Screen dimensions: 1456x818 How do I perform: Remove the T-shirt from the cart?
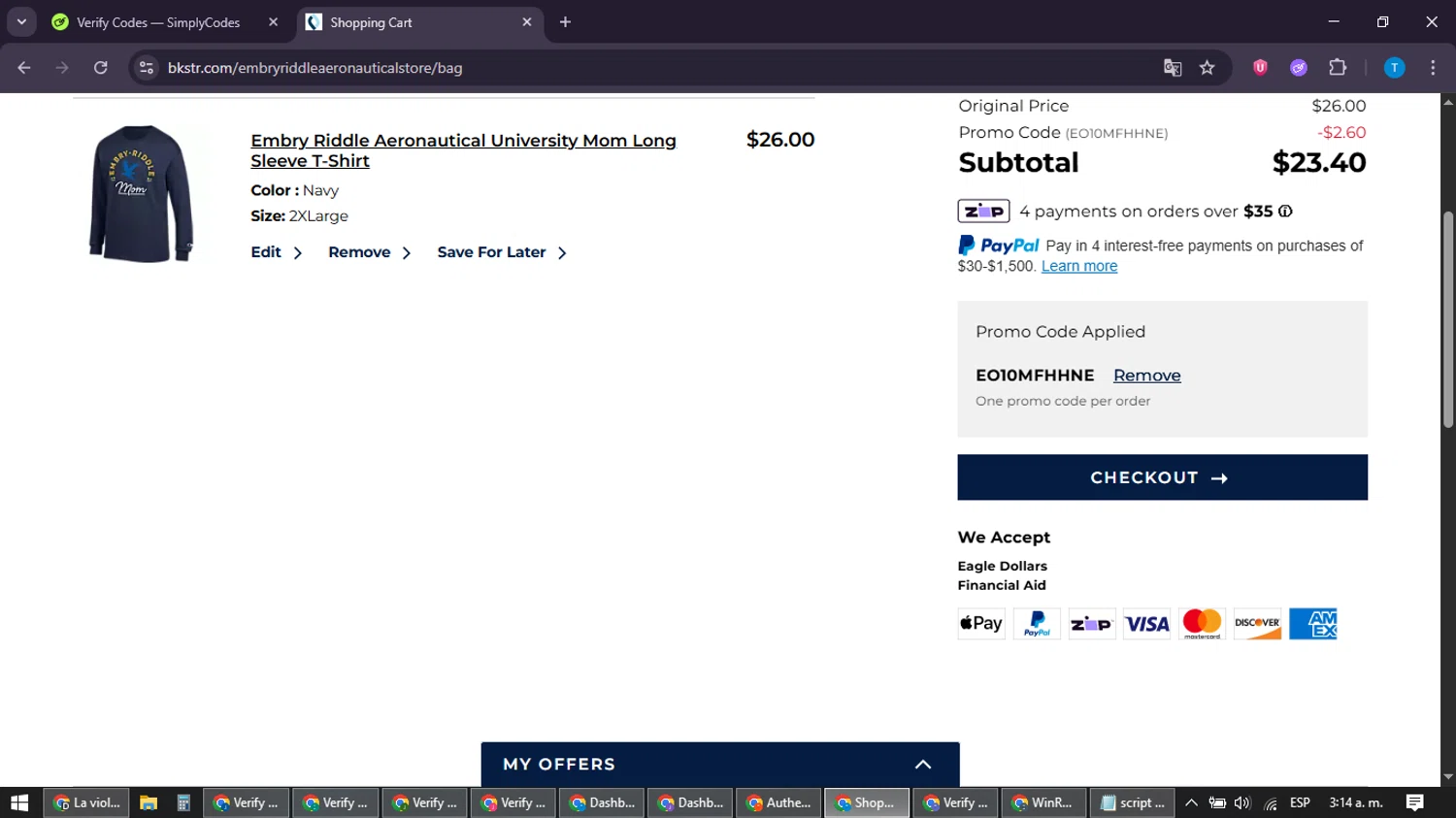pyautogui.click(x=370, y=252)
